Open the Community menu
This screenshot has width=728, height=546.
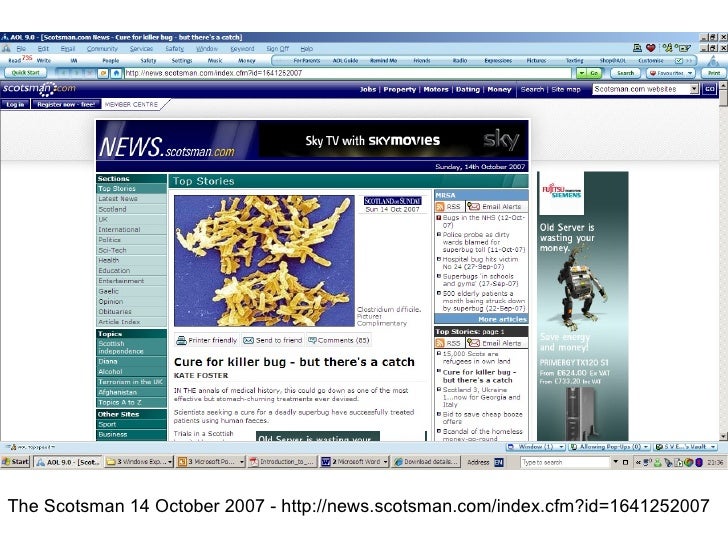pyautogui.click(x=102, y=49)
